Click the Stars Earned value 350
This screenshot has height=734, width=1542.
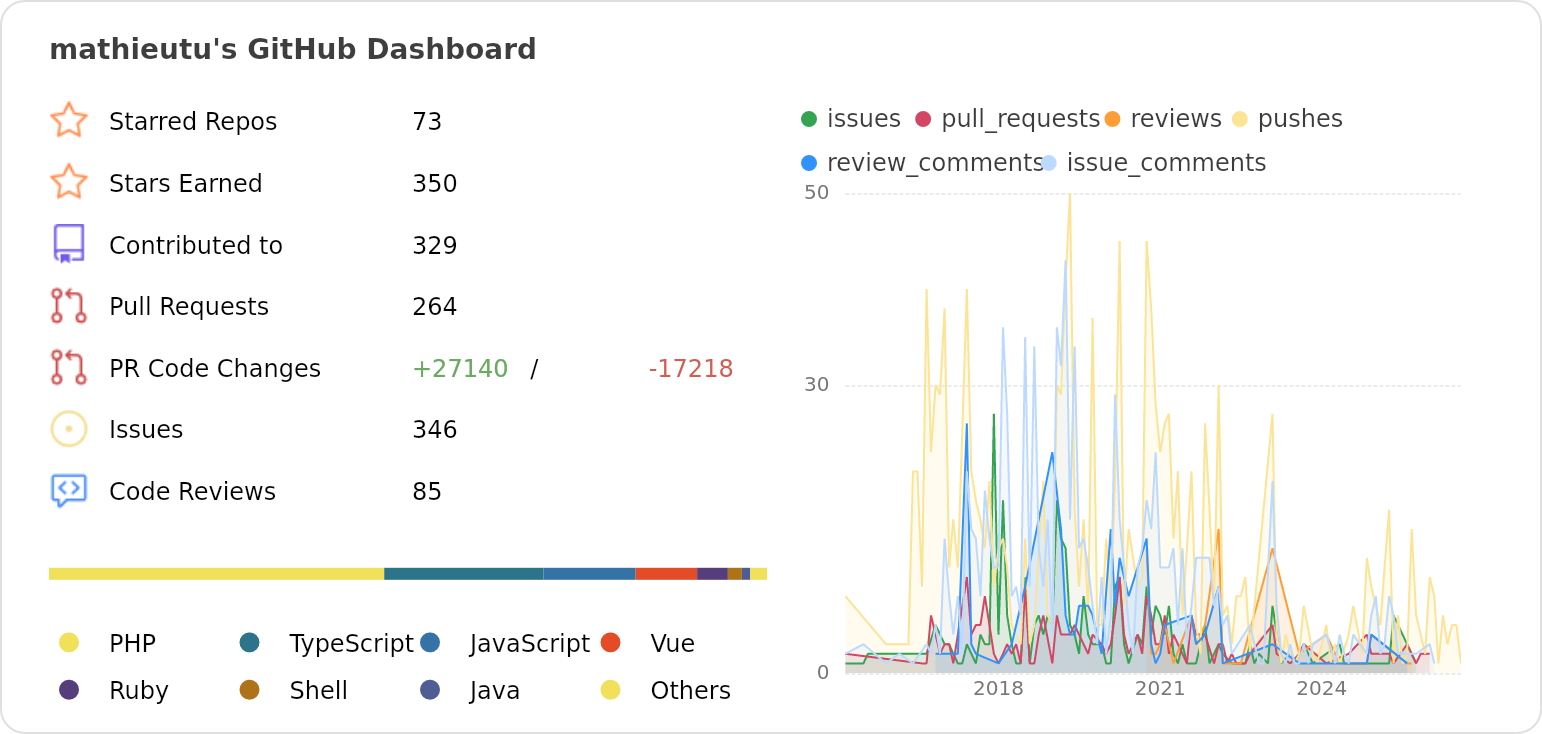[435, 184]
